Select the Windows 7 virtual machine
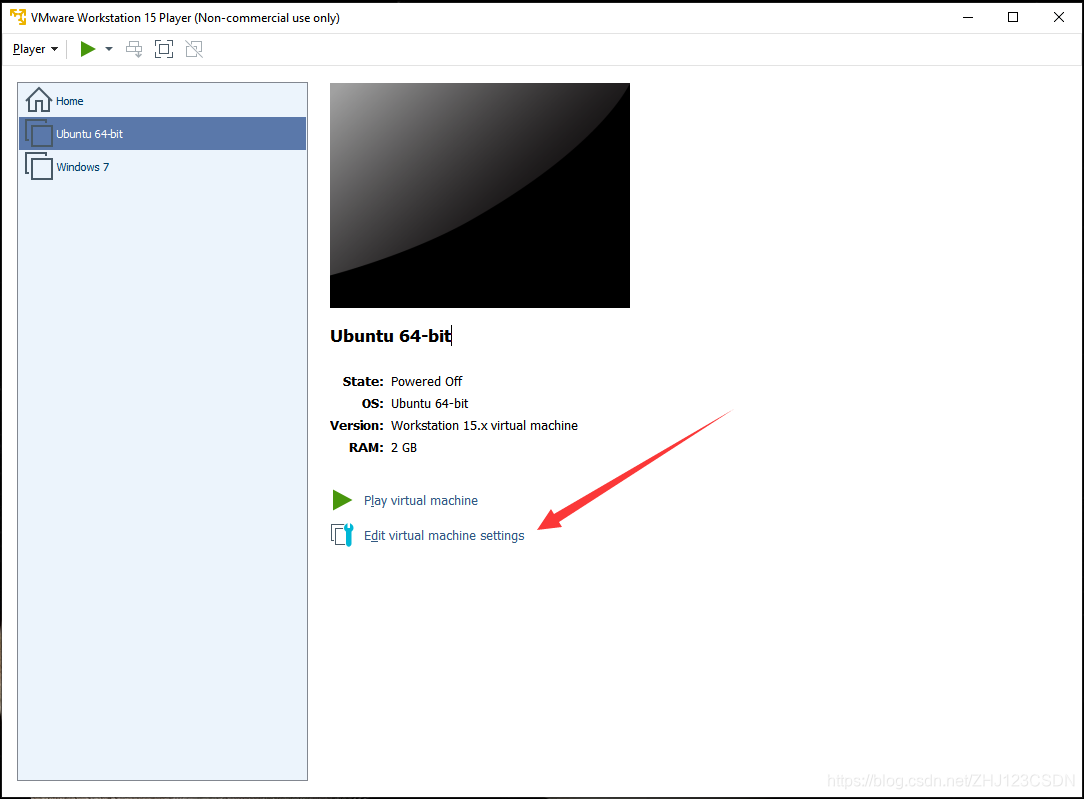The height and width of the screenshot is (799, 1084). pyautogui.click(x=162, y=167)
